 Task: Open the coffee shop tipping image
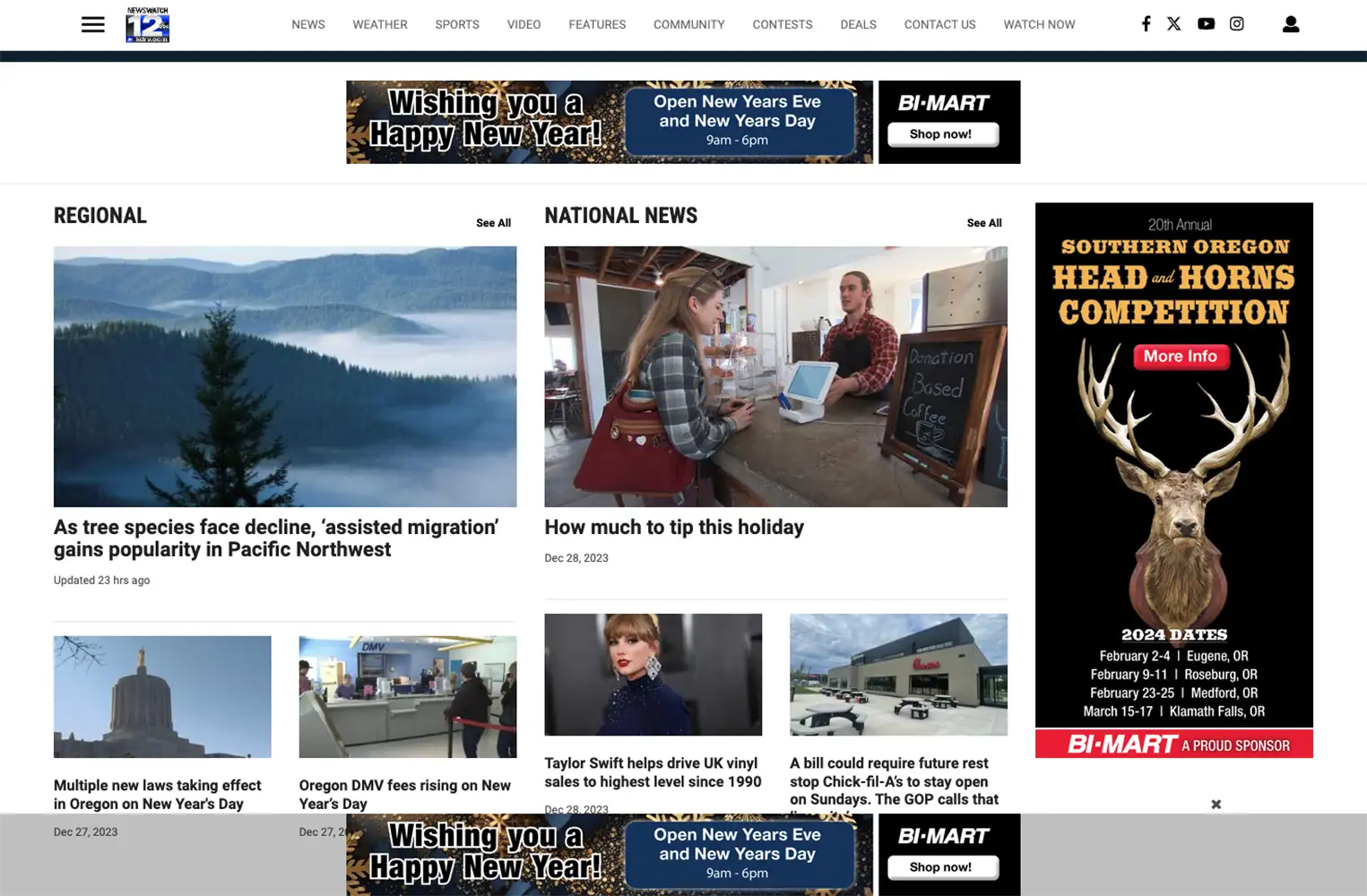tap(776, 376)
